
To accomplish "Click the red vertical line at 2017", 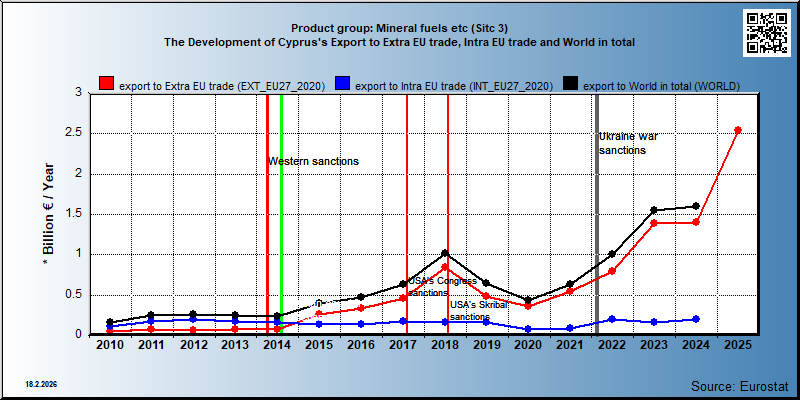I will (x=407, y=214).
